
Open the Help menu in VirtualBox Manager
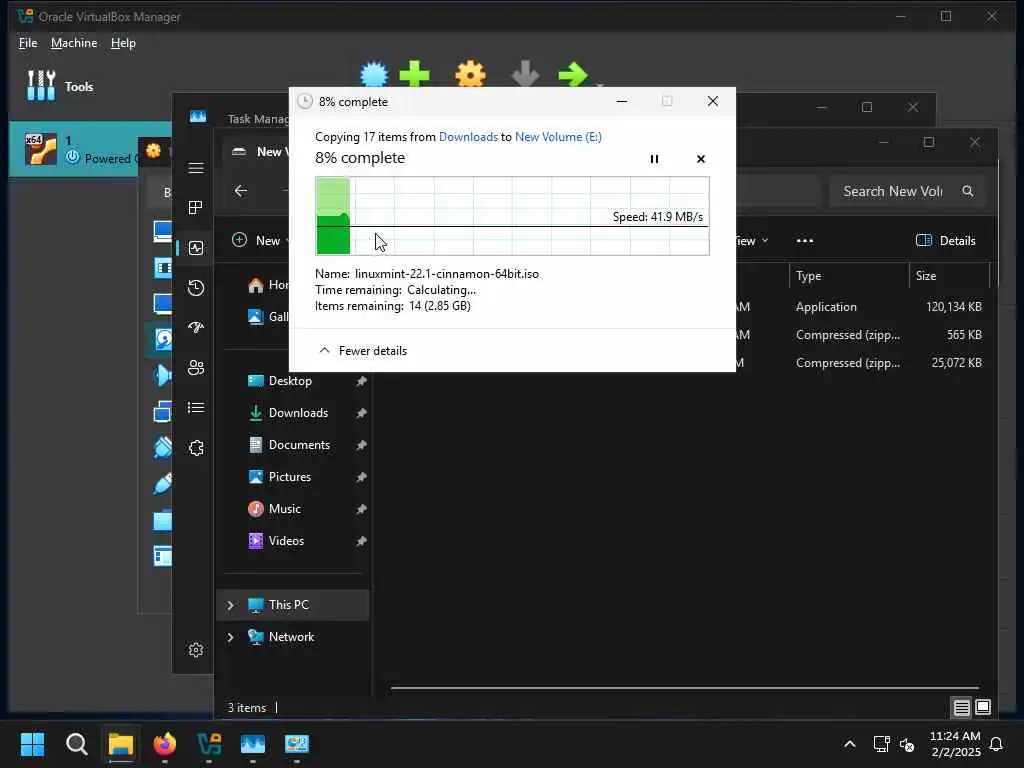click(x=123, y=43)
